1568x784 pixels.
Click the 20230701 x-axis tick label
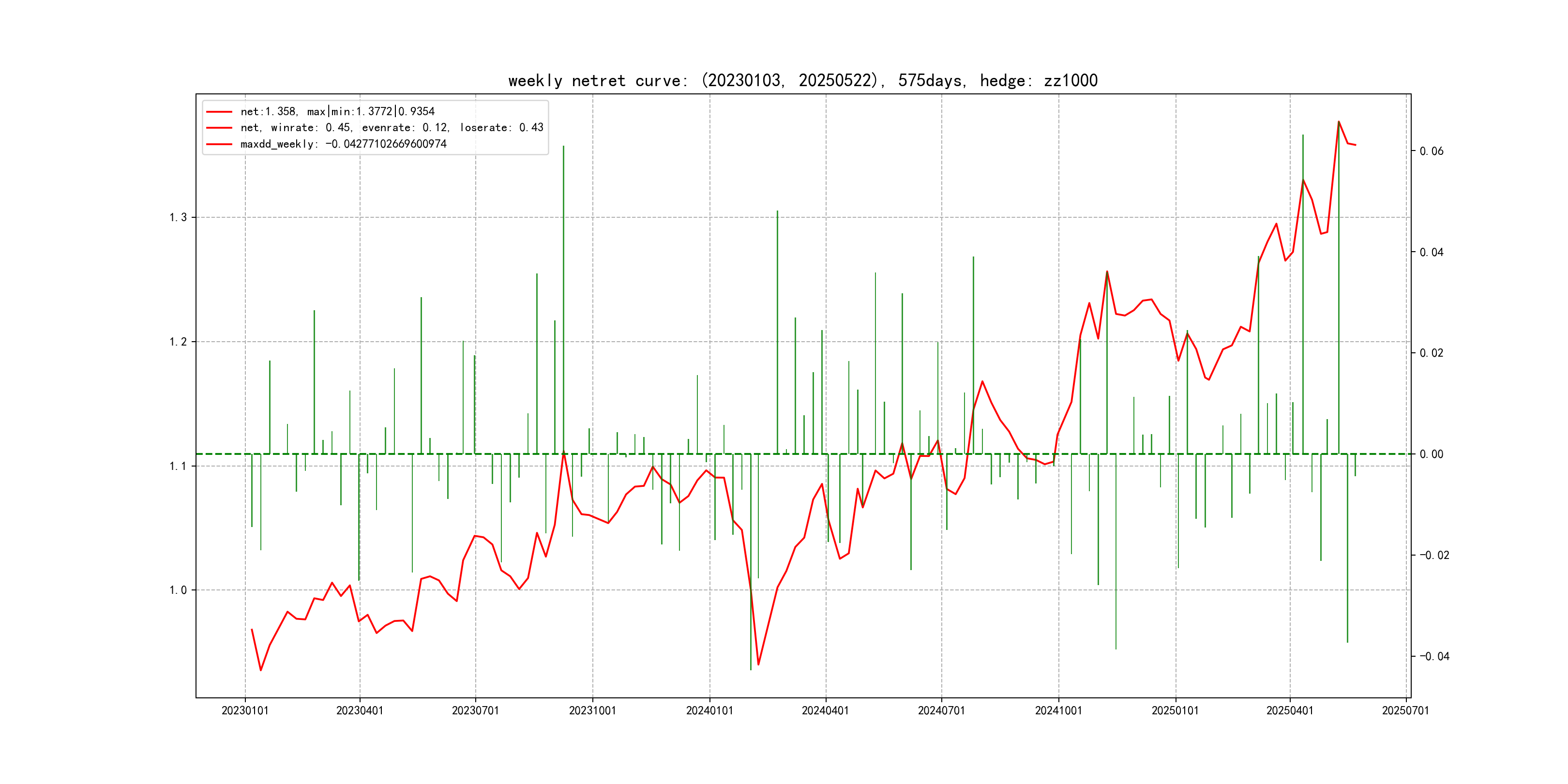click(x=475, y=710)
